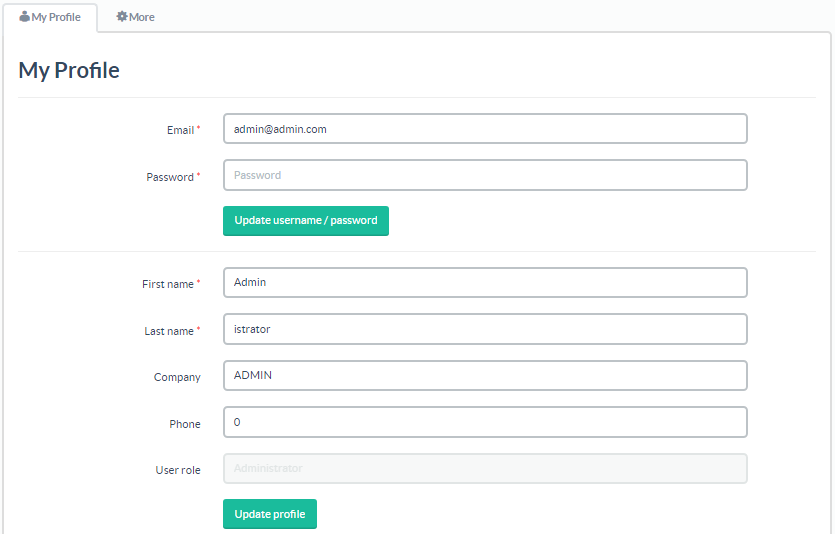The width and height of the screenshot is (835, 534).
Task: Switch to the My Profile tab
Action: (50, 17)
